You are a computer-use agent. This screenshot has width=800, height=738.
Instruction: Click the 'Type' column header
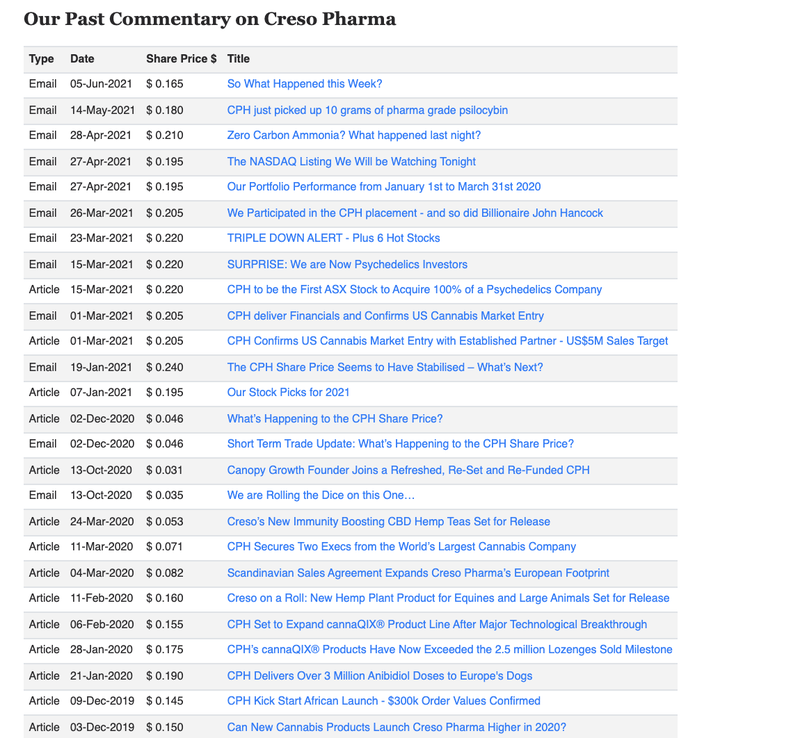point(41,59)
